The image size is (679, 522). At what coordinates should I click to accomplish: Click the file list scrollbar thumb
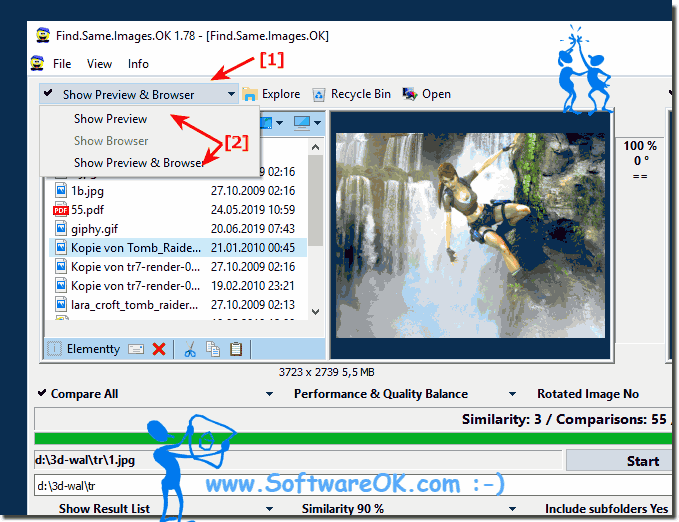(x=316, y=200)
